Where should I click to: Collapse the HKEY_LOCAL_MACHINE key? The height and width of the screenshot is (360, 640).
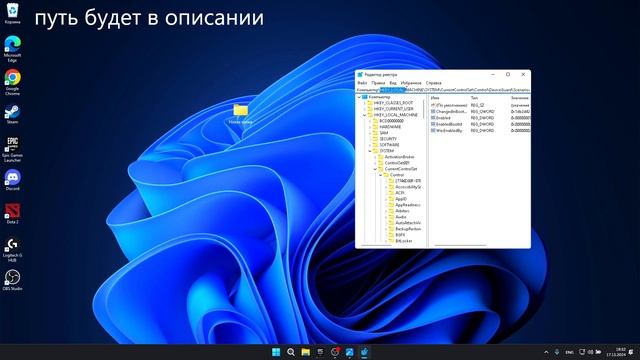point(364,115)
